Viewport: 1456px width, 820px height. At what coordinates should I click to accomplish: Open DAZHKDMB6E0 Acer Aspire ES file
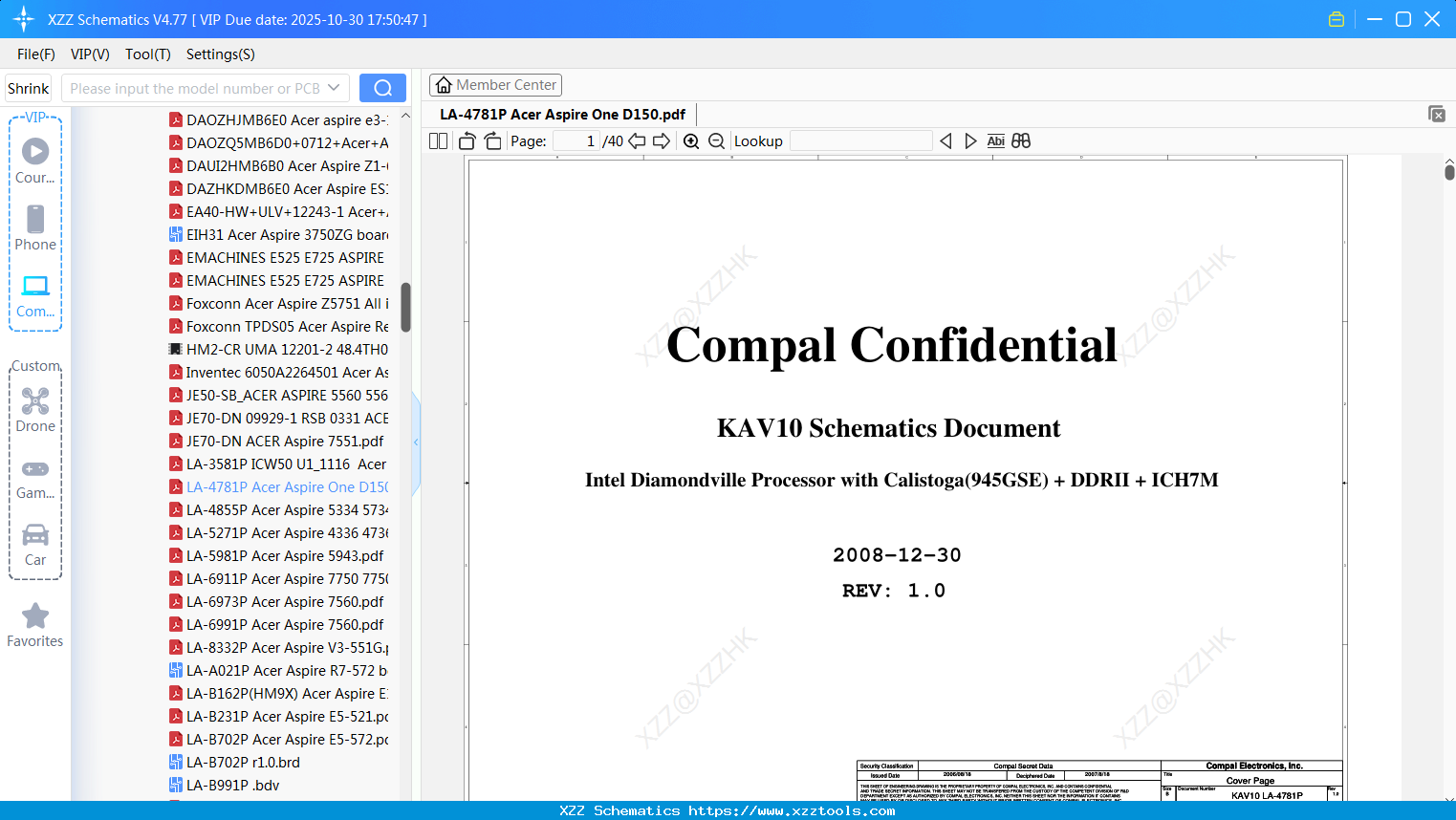coord(278,189)
